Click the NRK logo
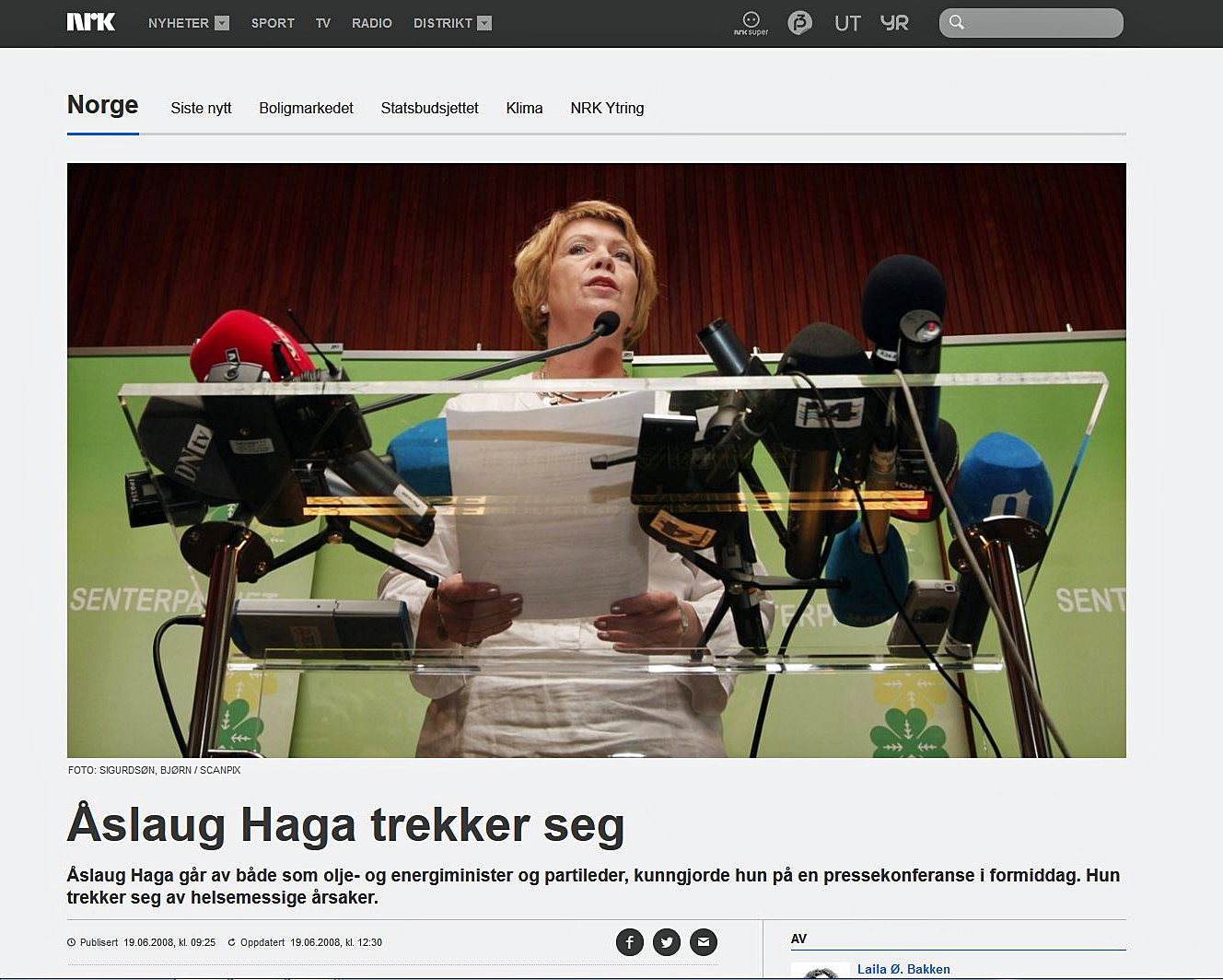 (x=91, y=23)
